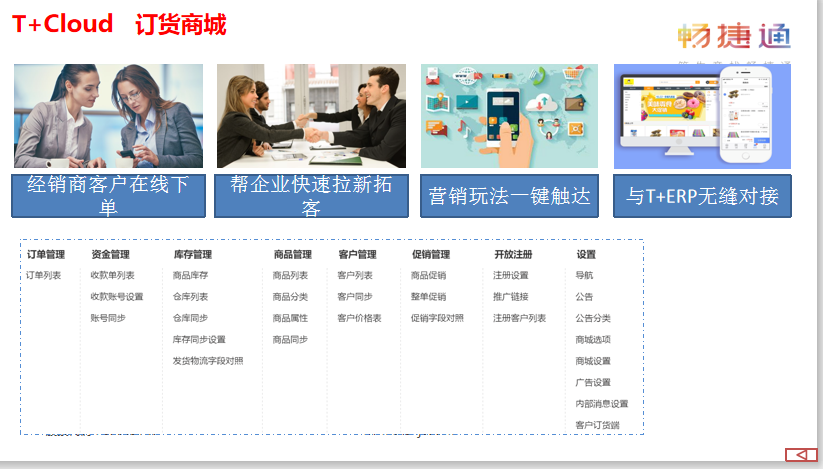Open 商品分类 link
This screenshot has width=823, height=469.
290,296
